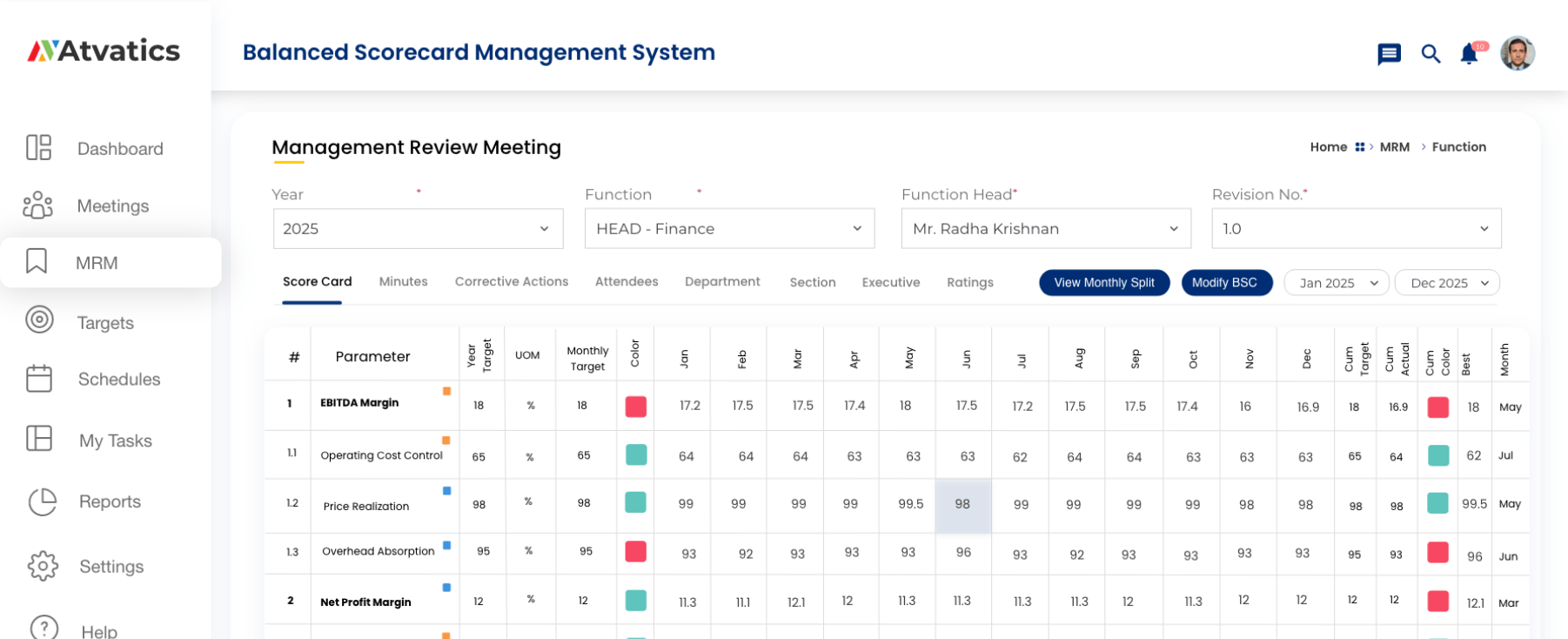Expand the Function Head dropdown

pyautogui.click(x=1045, y=229)
